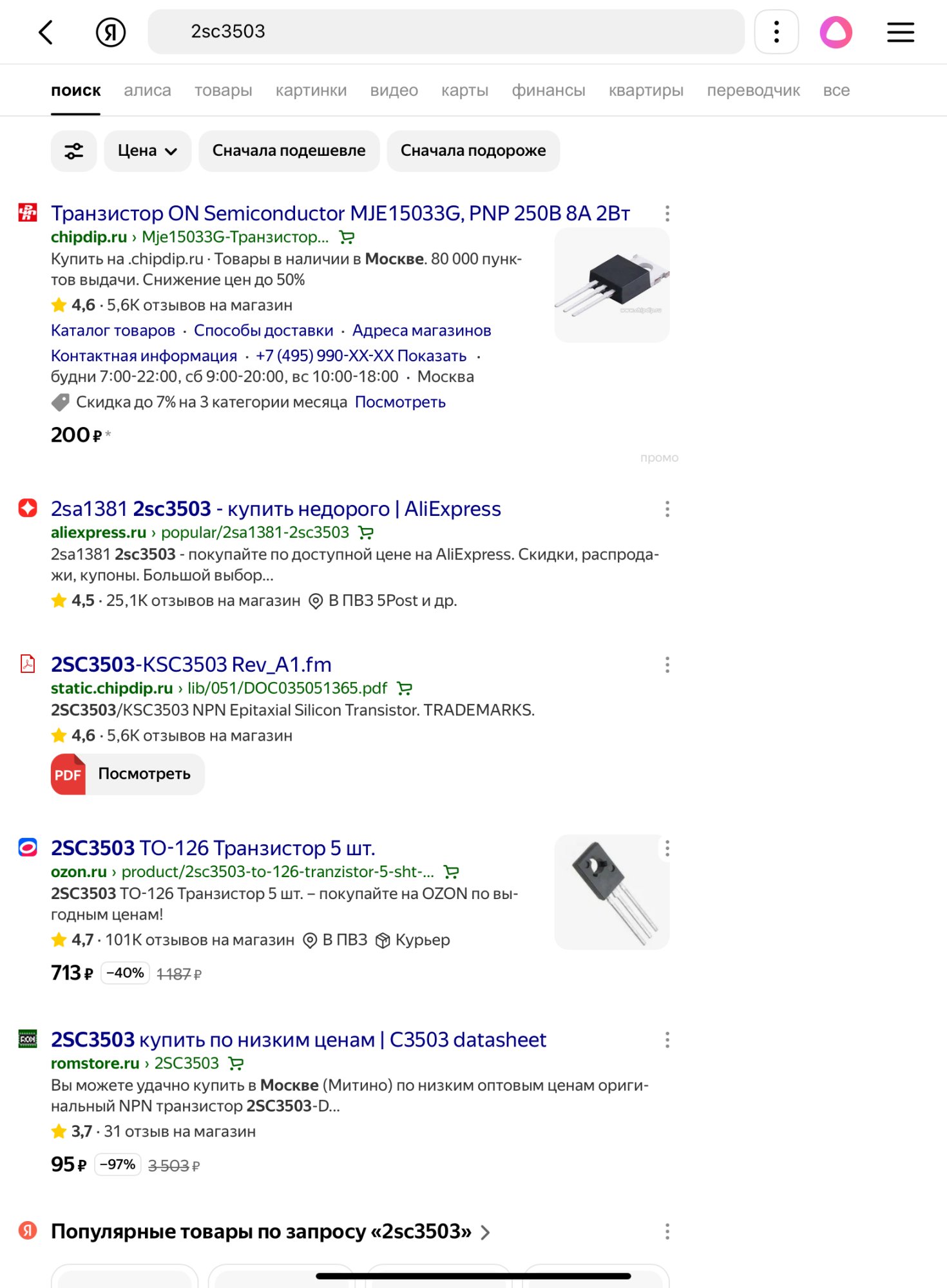Open the hamburger menu
This screenshot has height=1288, width=947.
click(x=900, y=32)
